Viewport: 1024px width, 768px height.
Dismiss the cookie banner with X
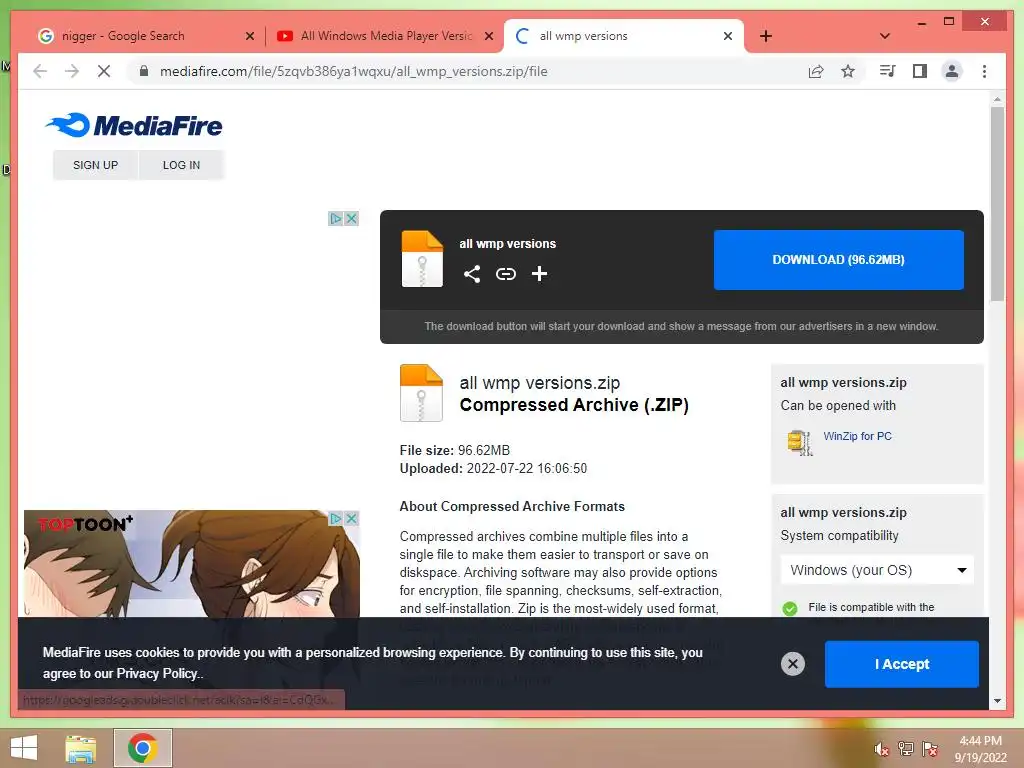[793, 664]
